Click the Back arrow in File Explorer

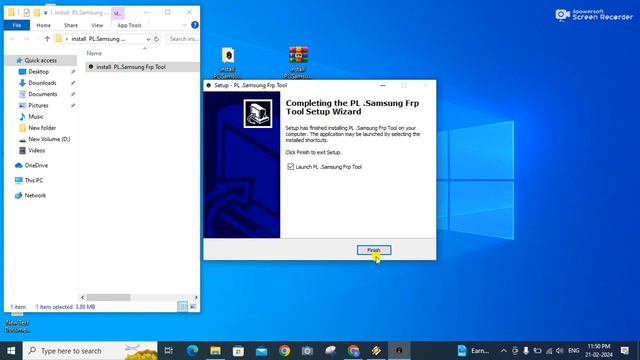(x=13, y=39)
